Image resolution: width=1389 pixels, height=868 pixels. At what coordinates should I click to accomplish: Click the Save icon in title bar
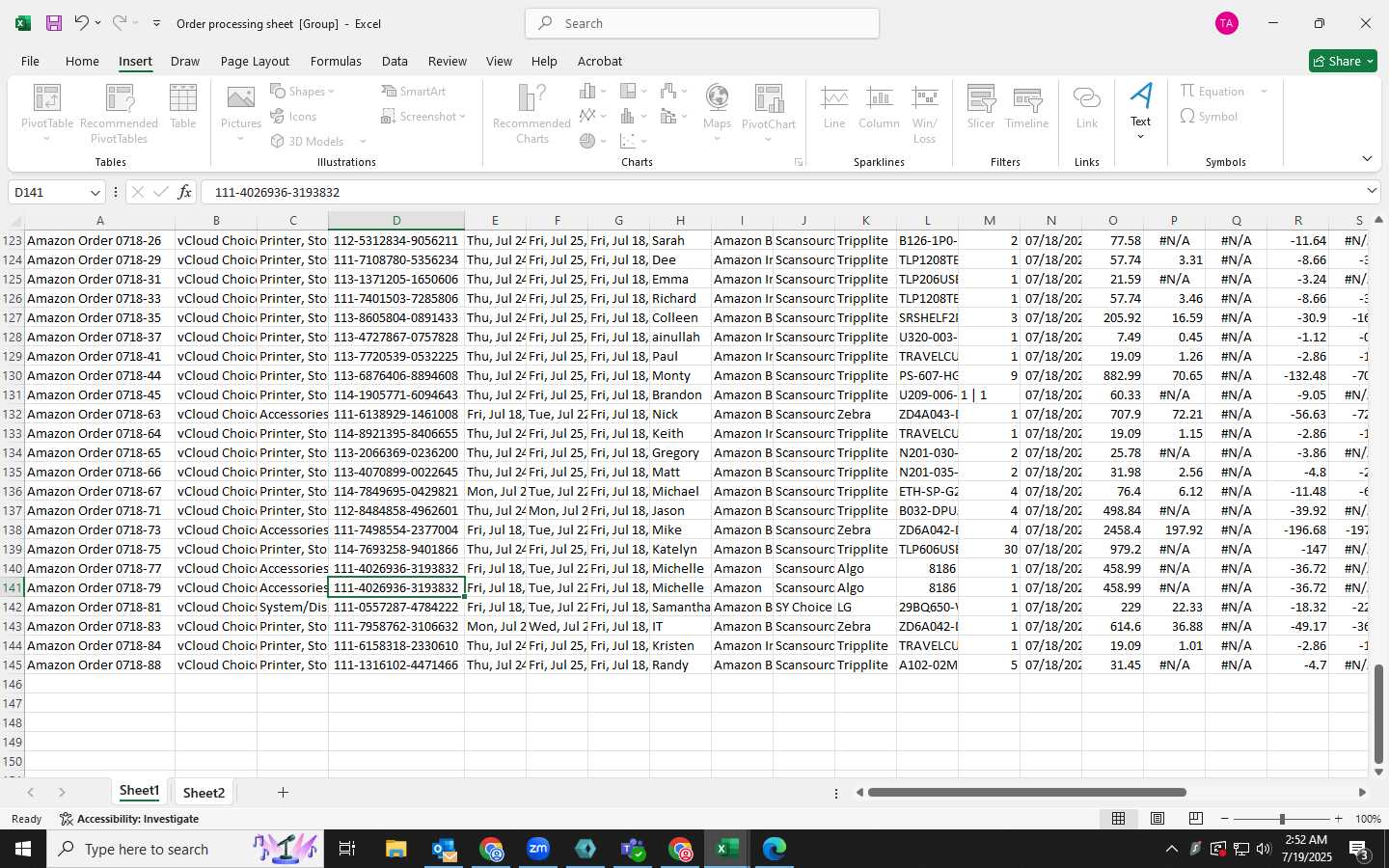54,23
